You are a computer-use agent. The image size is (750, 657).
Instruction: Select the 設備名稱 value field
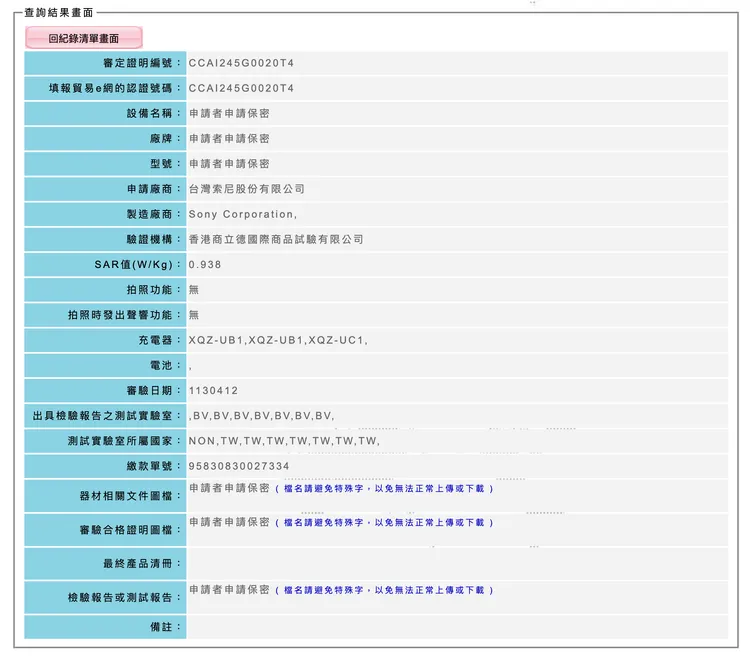tap(229, 114)
